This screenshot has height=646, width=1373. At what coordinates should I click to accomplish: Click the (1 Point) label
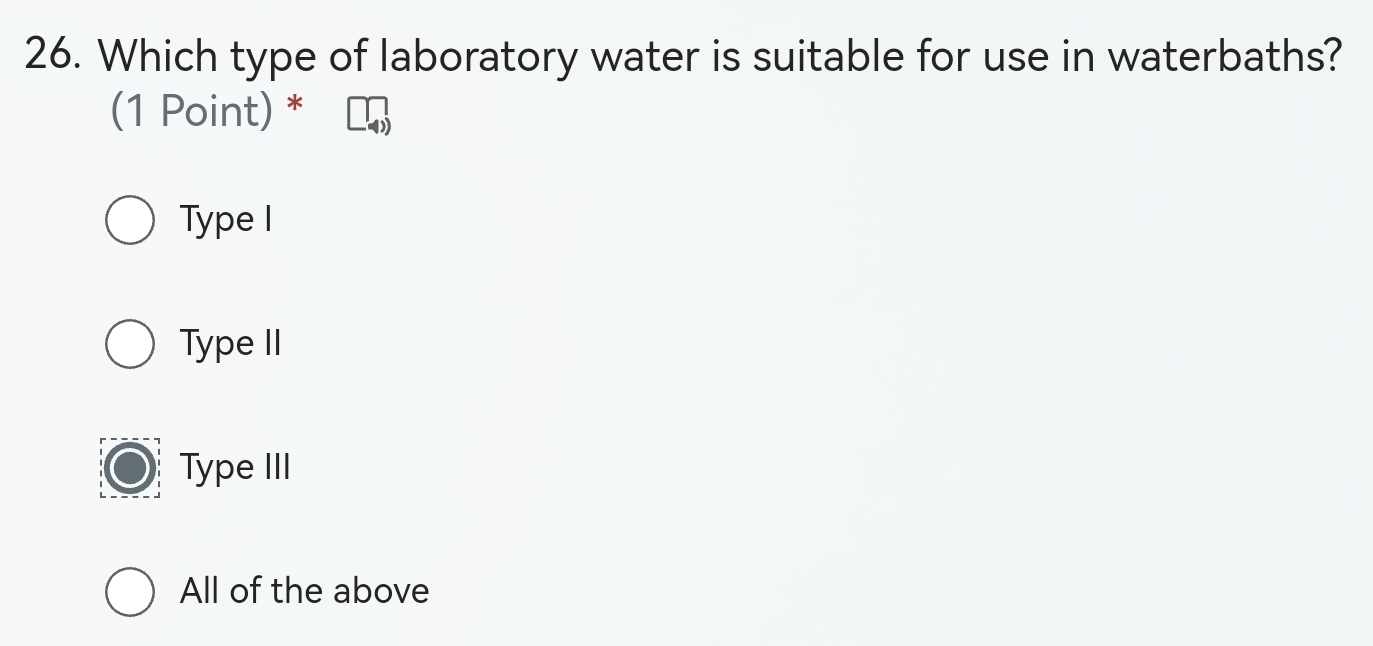194,111
